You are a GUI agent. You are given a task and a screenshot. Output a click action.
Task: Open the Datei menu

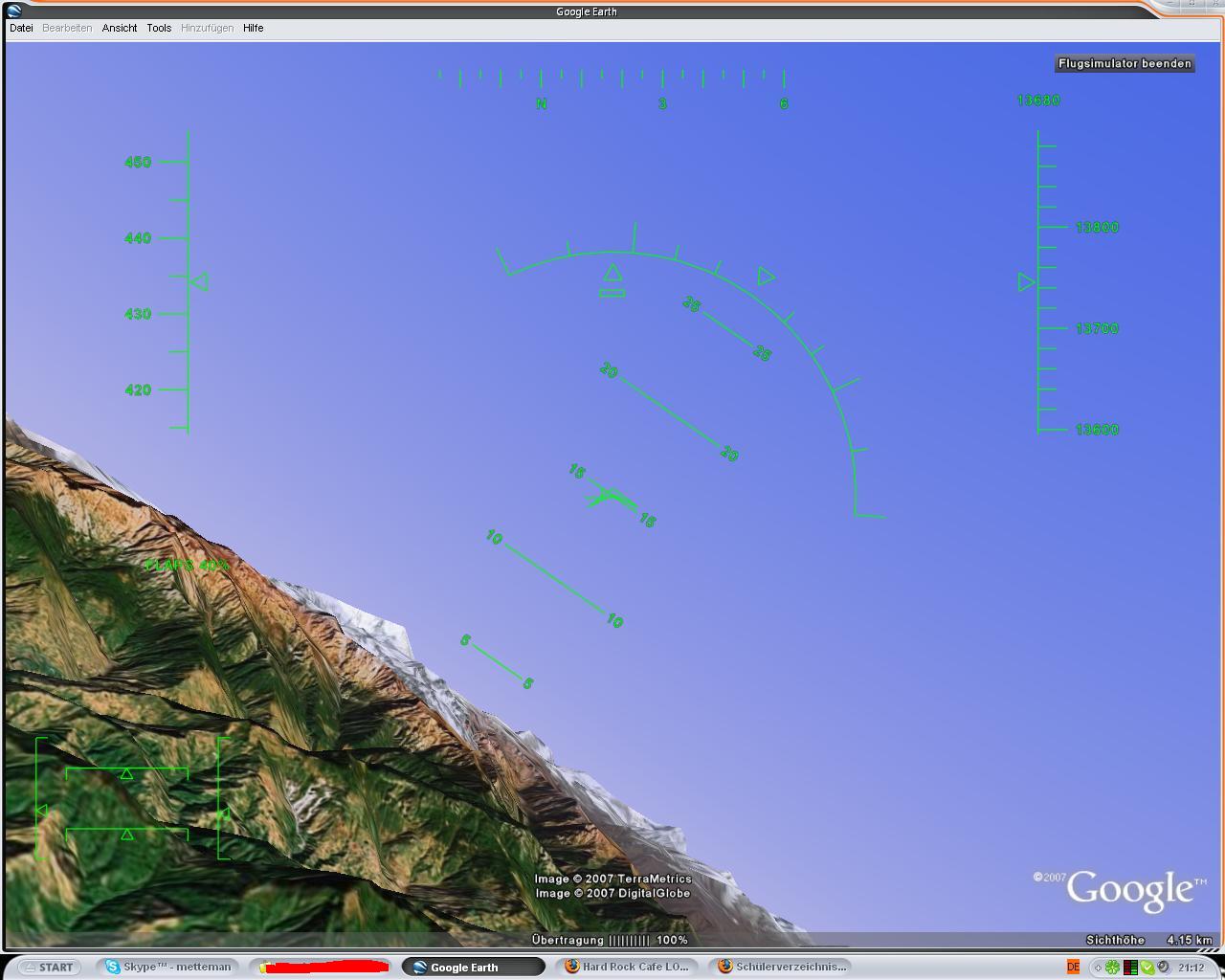point(21,28)
